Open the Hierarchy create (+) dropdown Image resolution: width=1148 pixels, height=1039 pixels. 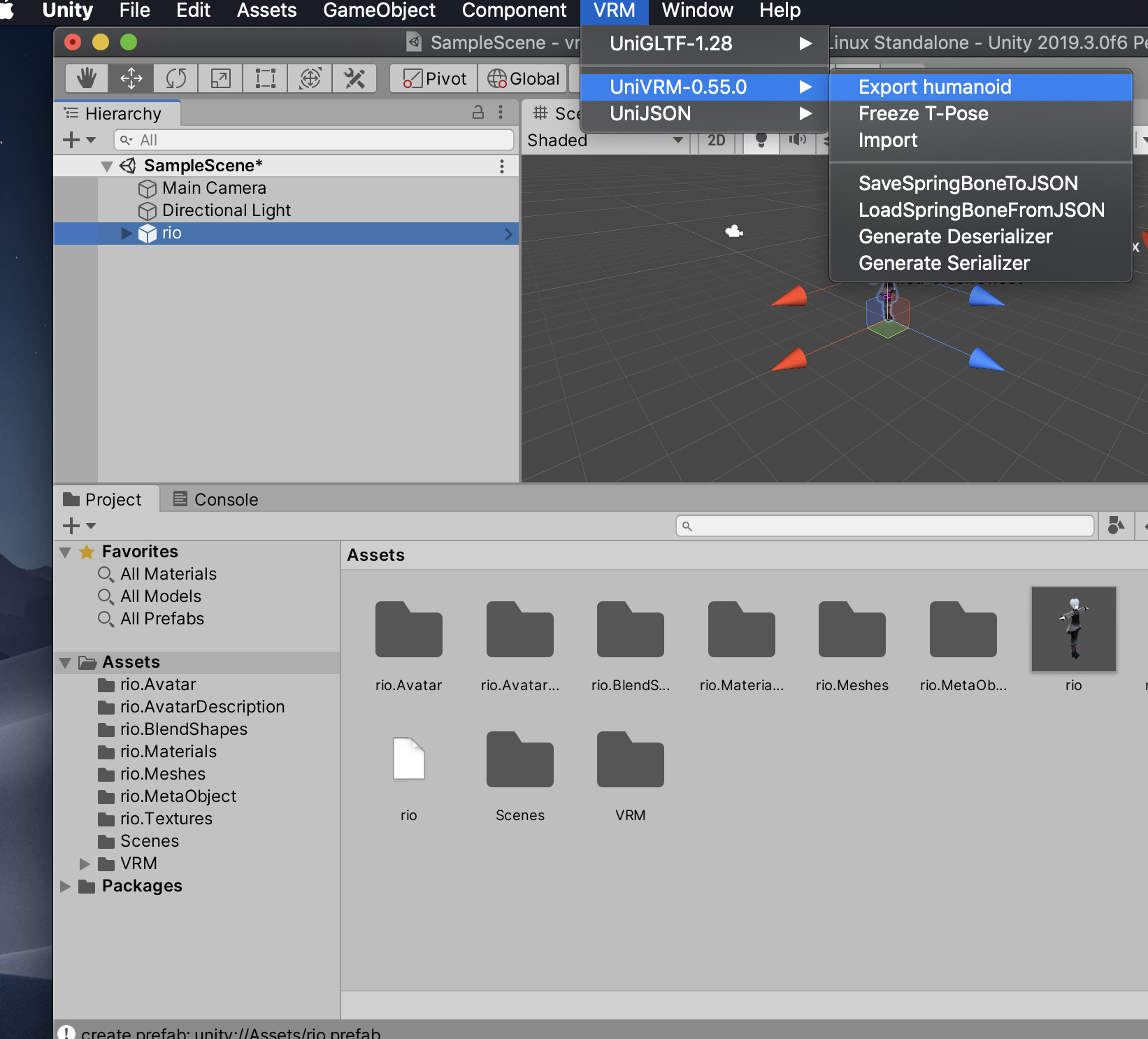pyautogui.click(x=79, y=140)
